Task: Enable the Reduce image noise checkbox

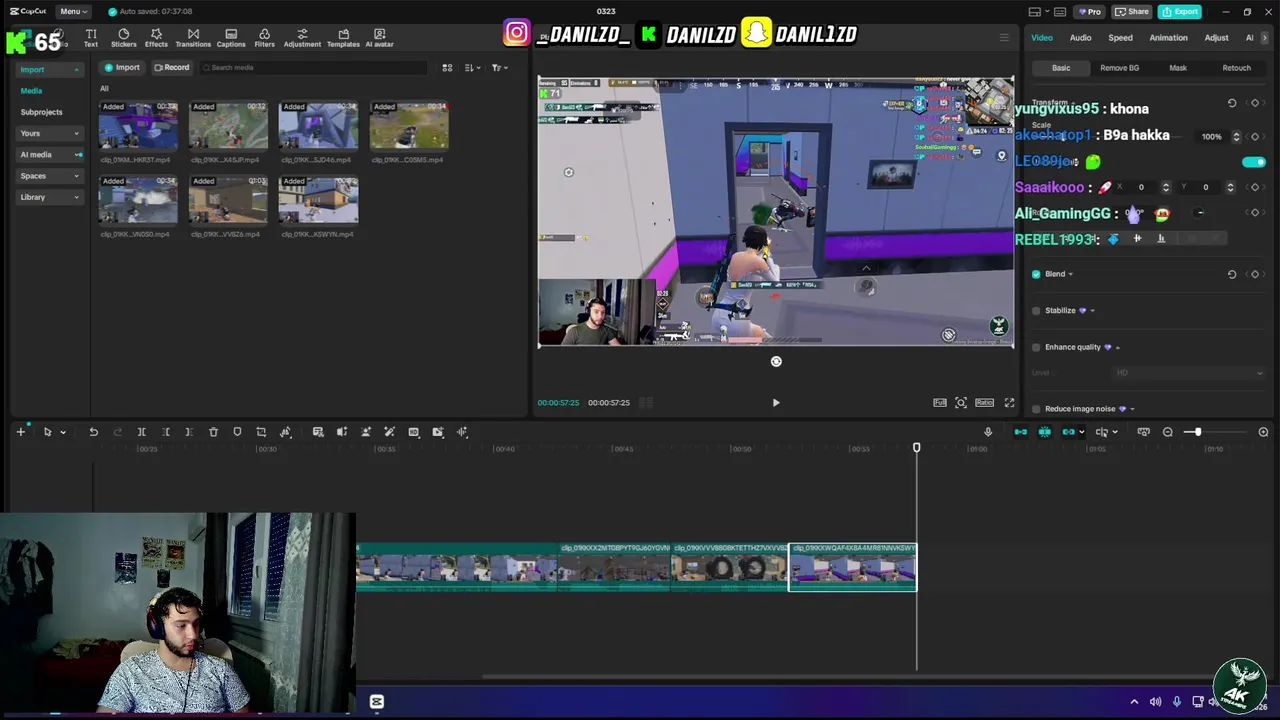Action: click(x=1036, y=409)
